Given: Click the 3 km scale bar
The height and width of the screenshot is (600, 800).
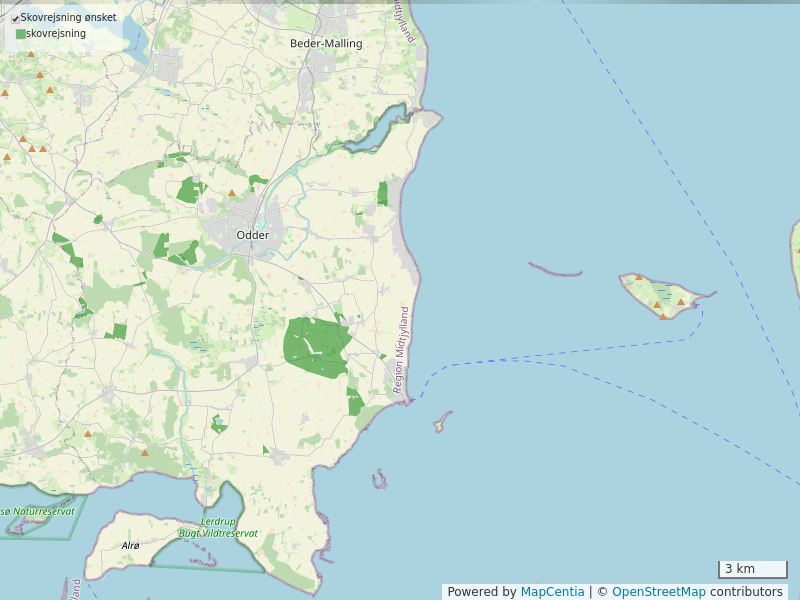Looking at the screenshot, I should coord(752,570).
